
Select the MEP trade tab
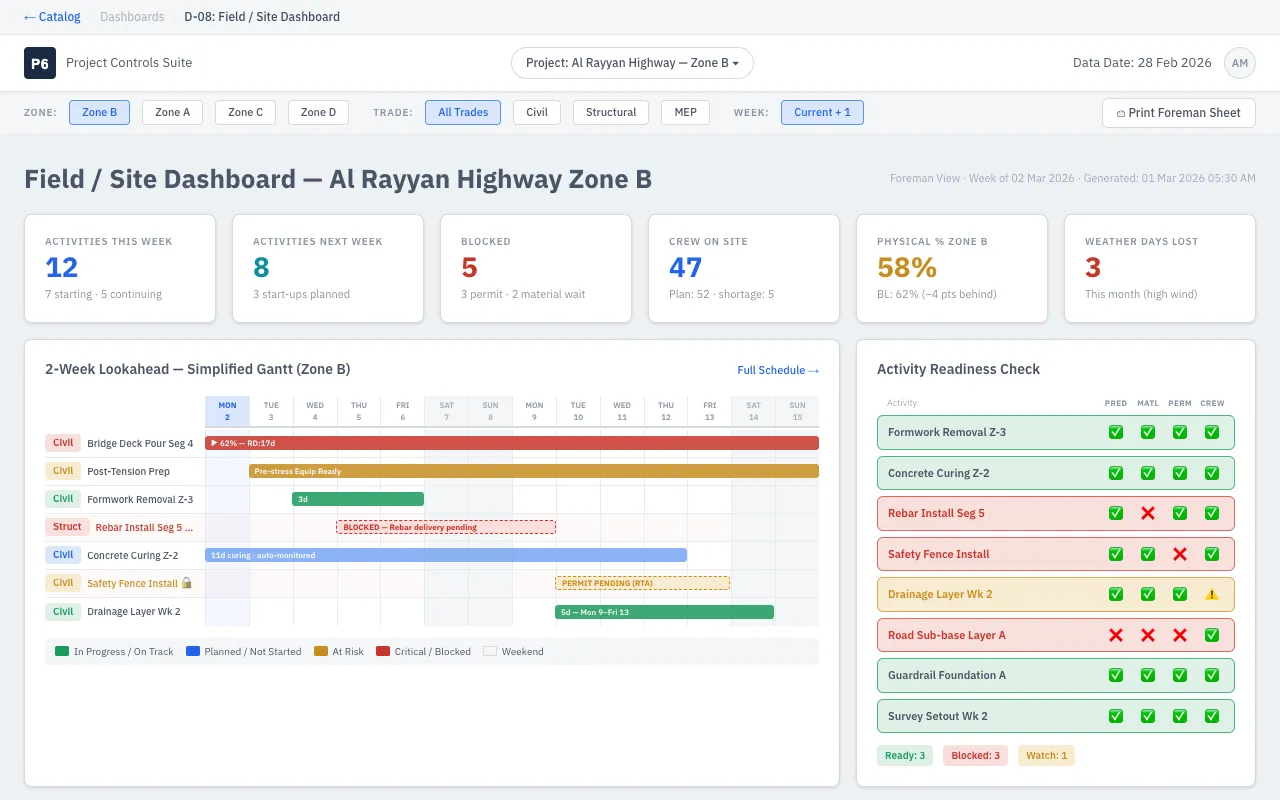coord(685,112)
